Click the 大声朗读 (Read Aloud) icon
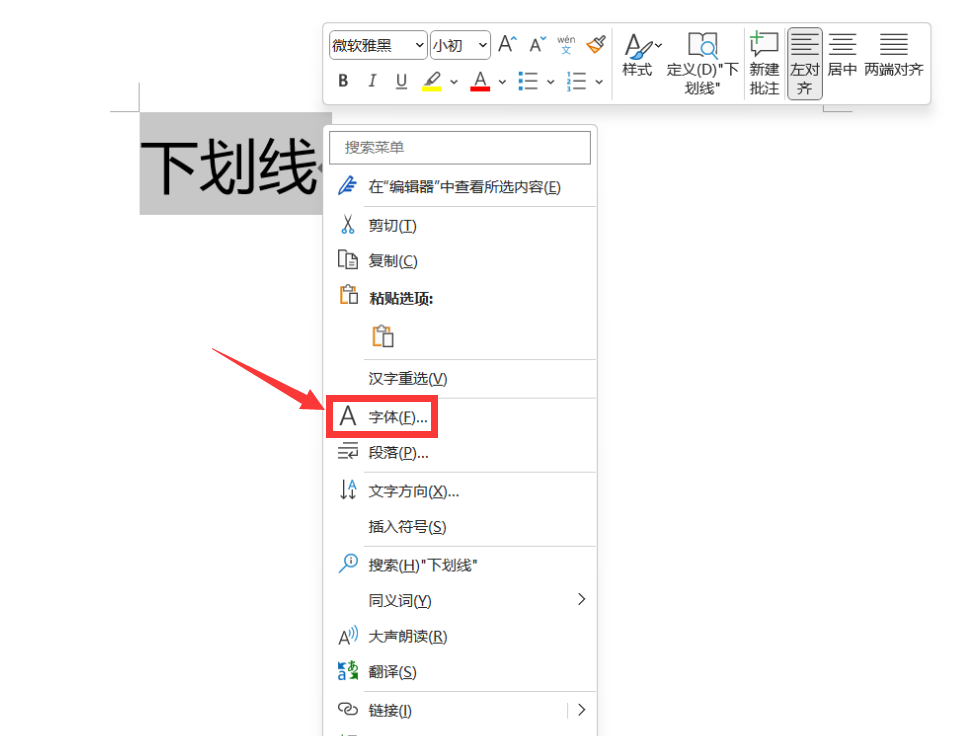 (x=401, y=636)
